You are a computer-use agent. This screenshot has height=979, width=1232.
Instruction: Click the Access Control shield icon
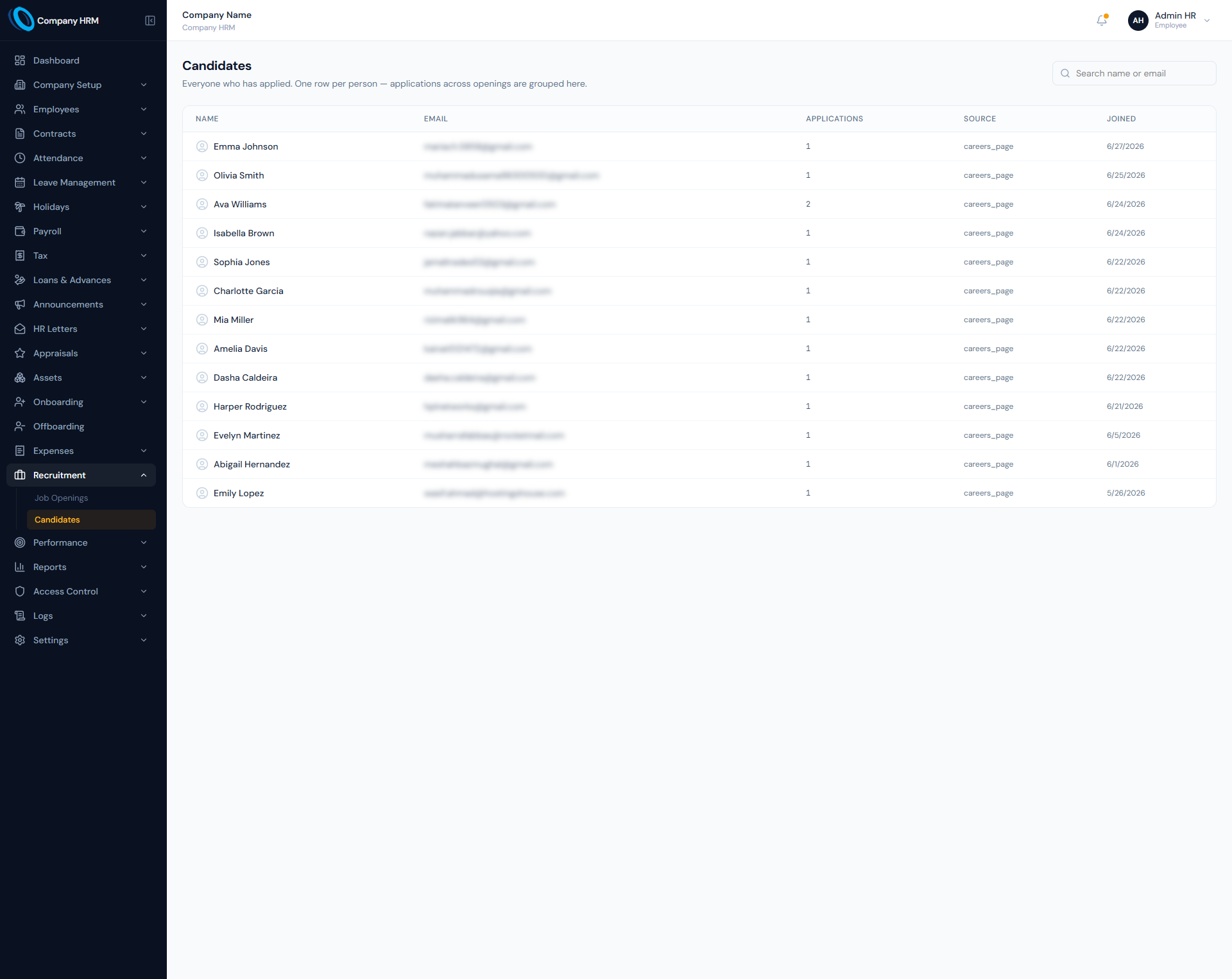tap(20, 591)
